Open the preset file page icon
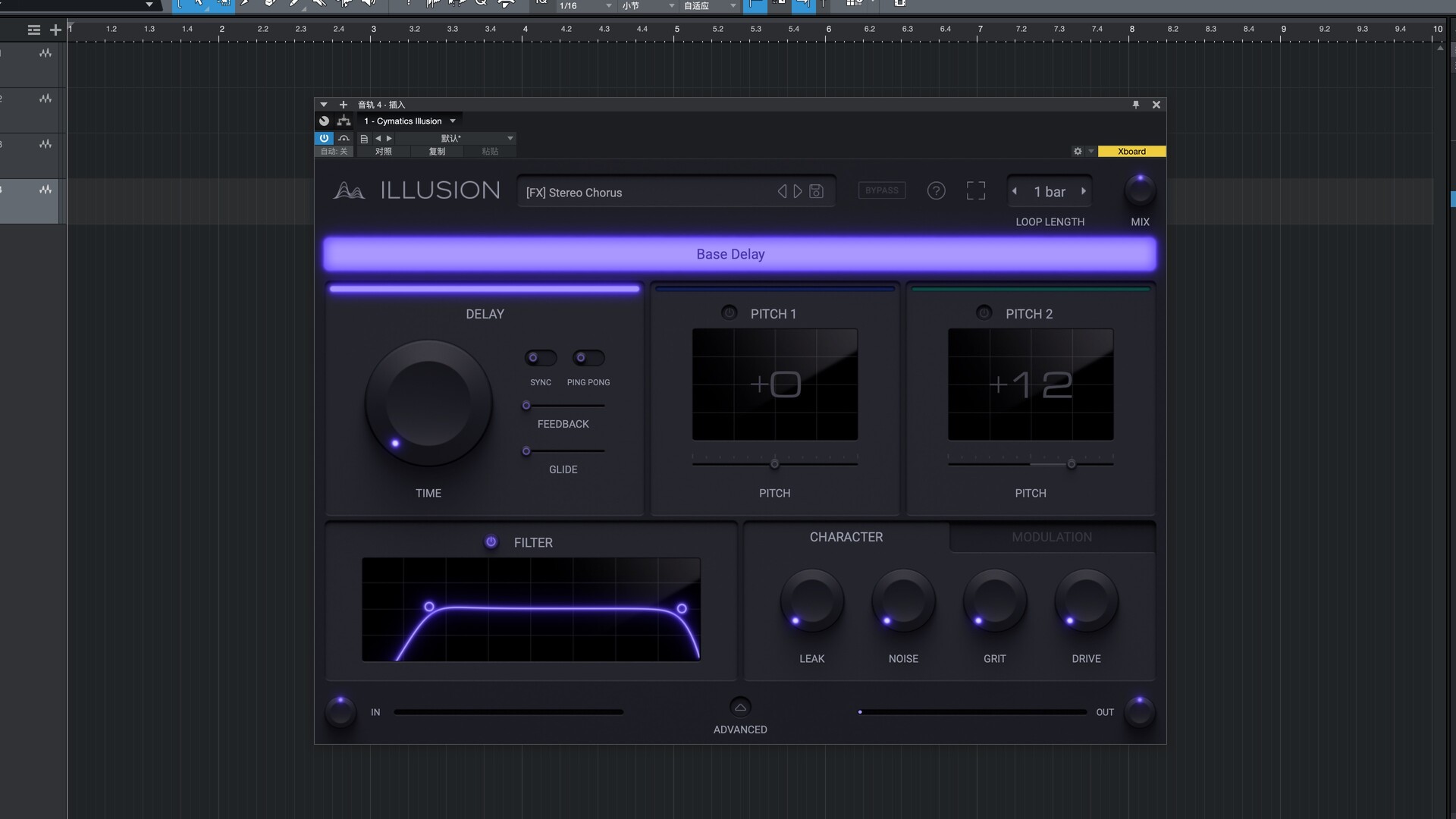Screen dimensions: 1456x819 [x=364, y=139]
